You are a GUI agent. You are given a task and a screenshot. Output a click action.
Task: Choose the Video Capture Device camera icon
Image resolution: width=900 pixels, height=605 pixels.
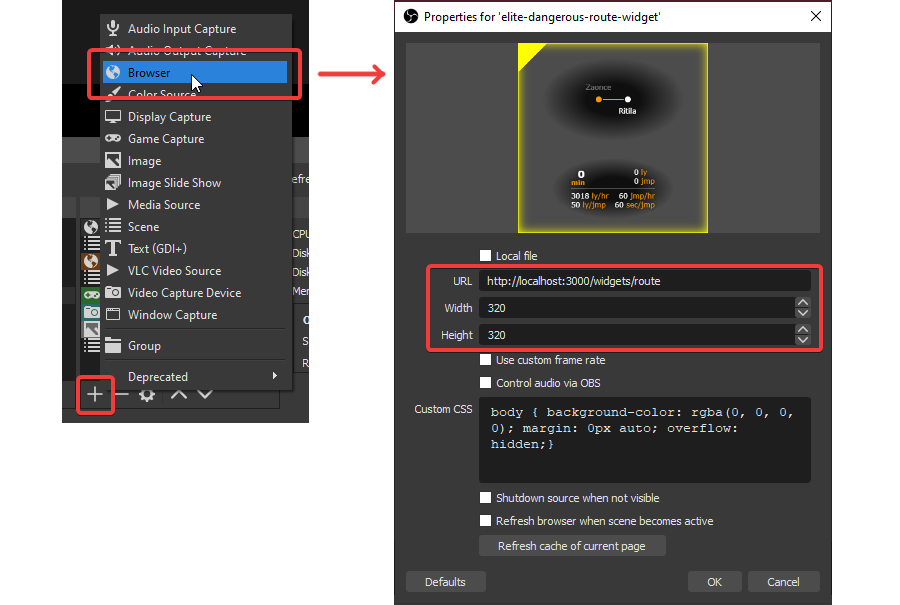113,292
